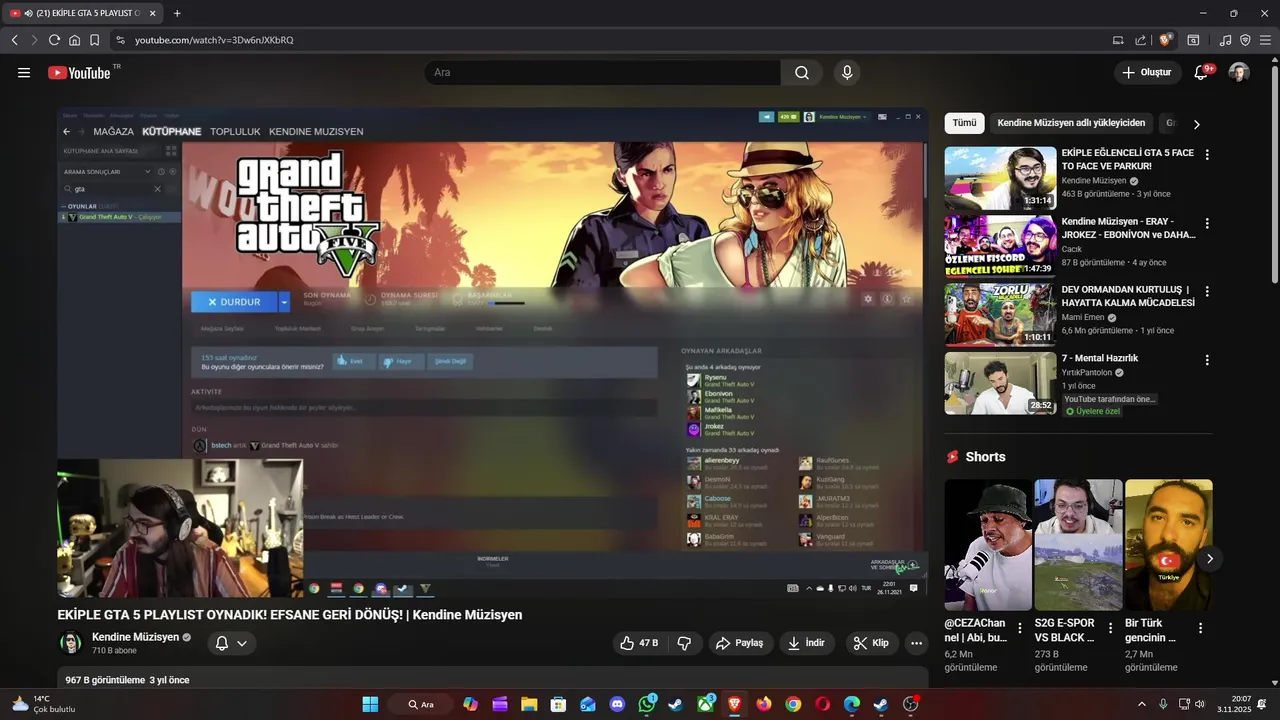Image resolution: width=1280 pixels, height=720 pixels.
Task: Open Discord from the taskbar
Action: click(617, 704)
